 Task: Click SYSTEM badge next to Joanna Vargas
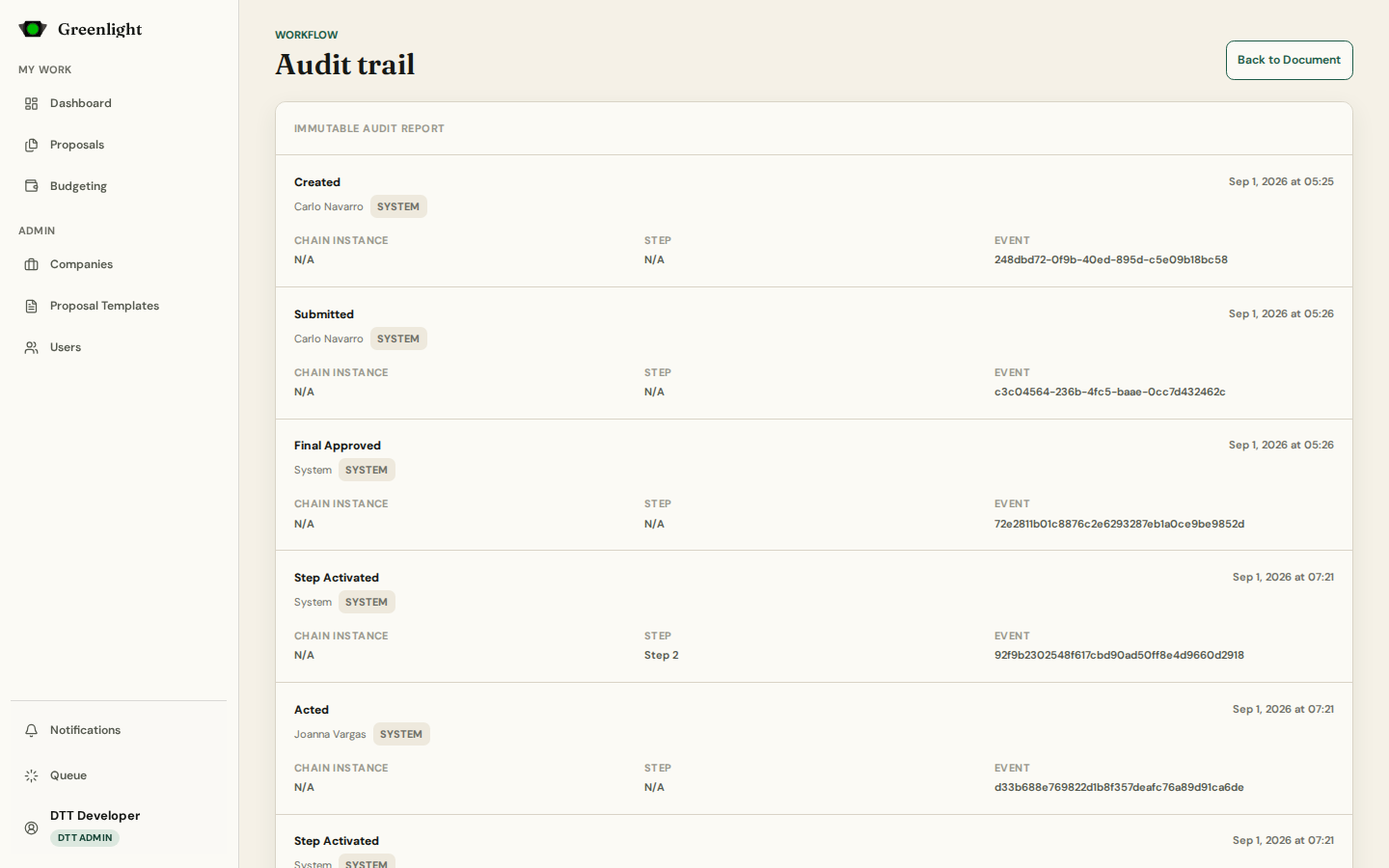click(401, 734)
